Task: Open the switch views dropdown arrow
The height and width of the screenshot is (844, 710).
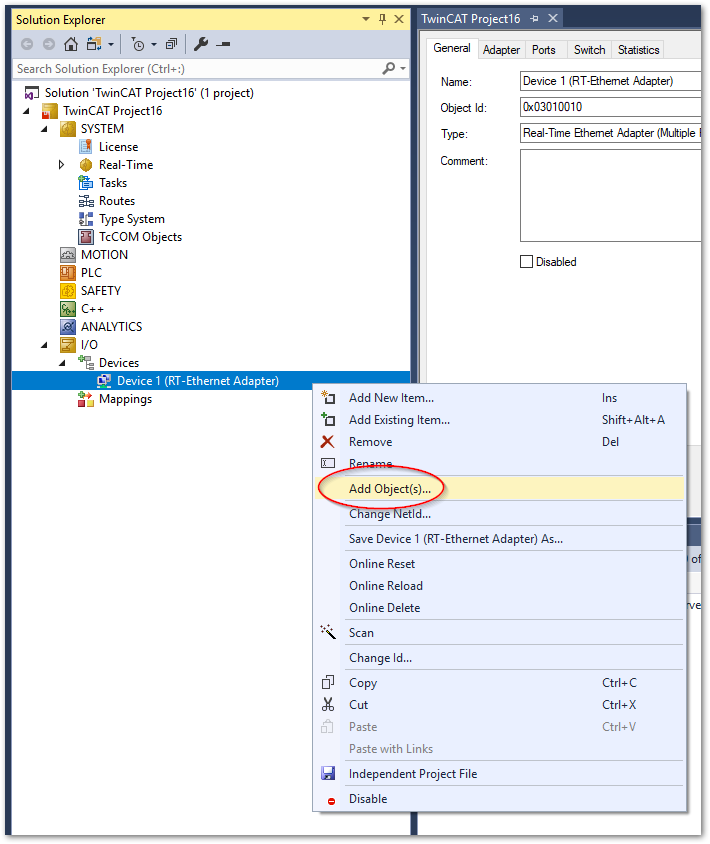Action: [111, 44]
